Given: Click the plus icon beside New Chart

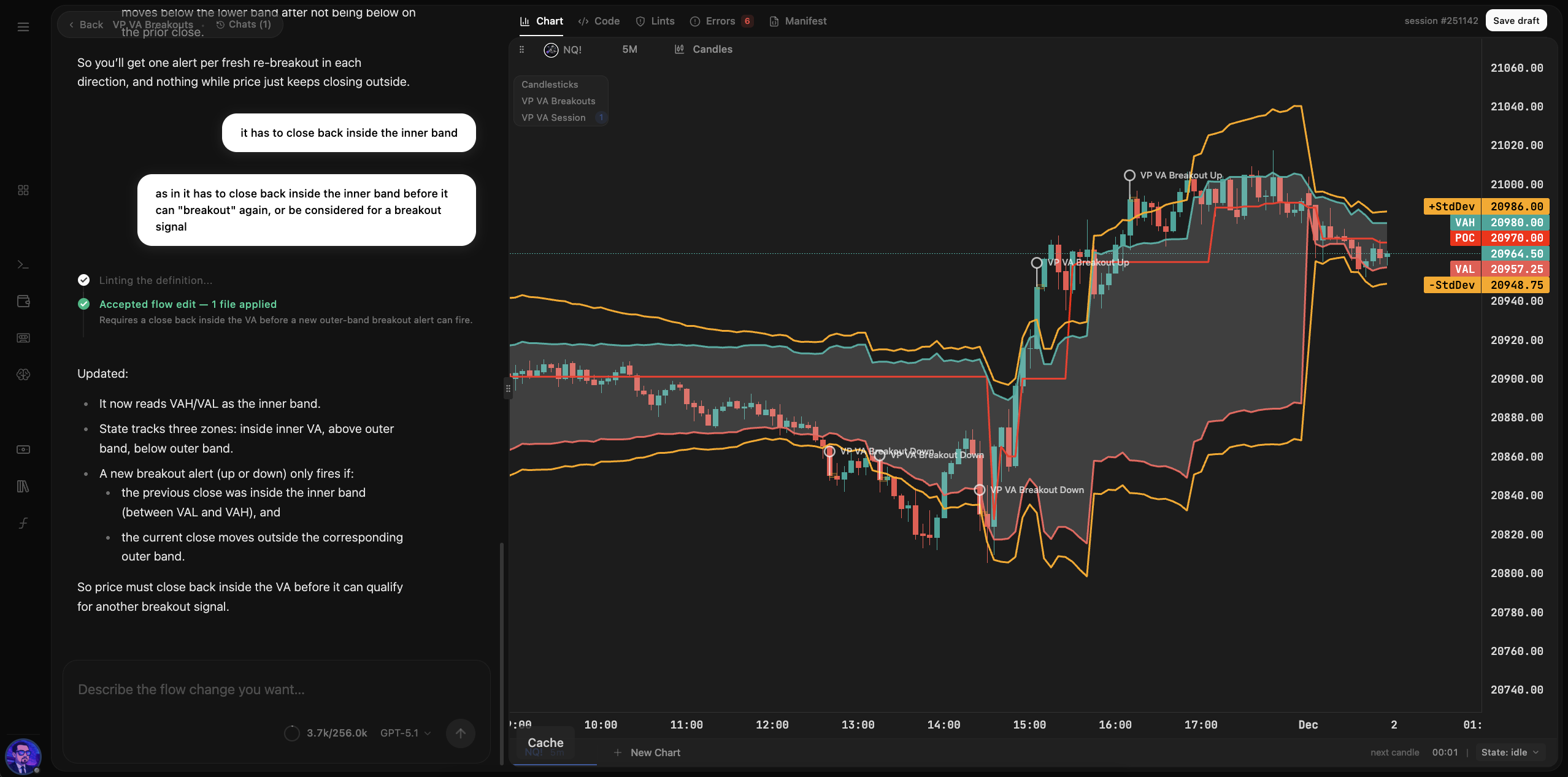Looking at the screenshot, I should [618, 752].
